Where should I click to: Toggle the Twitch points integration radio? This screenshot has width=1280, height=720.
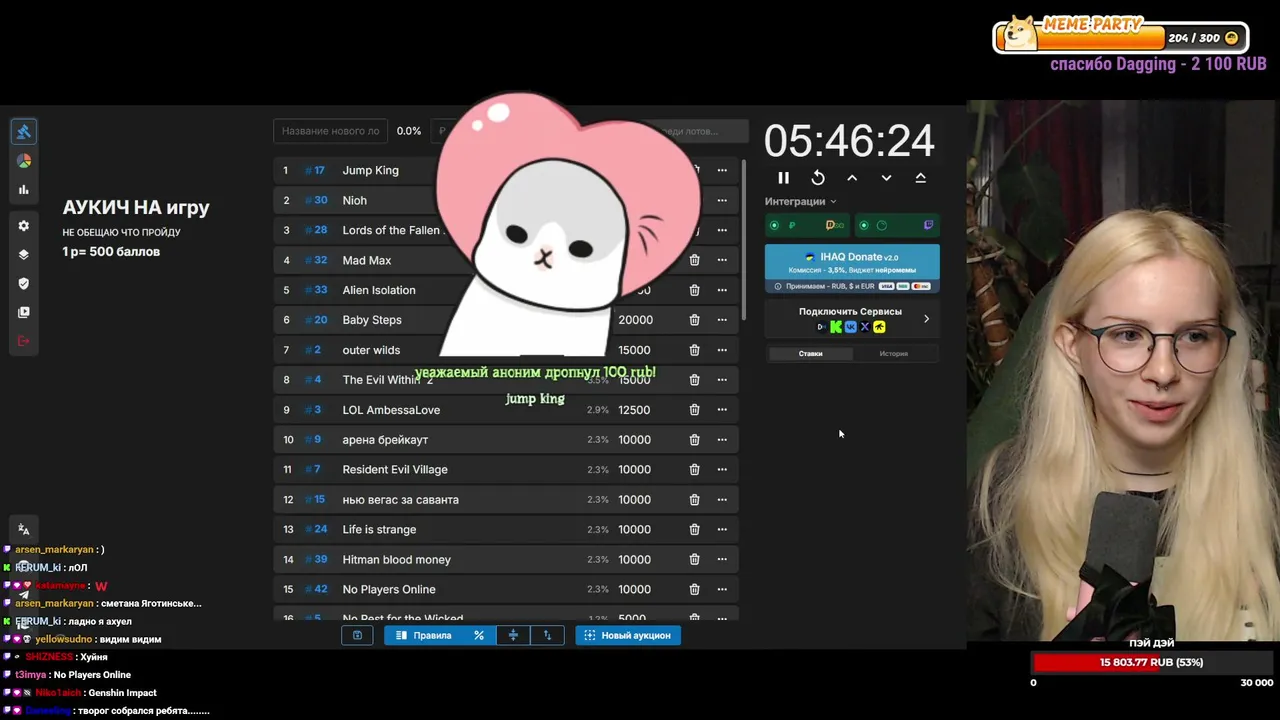point(864,225)
